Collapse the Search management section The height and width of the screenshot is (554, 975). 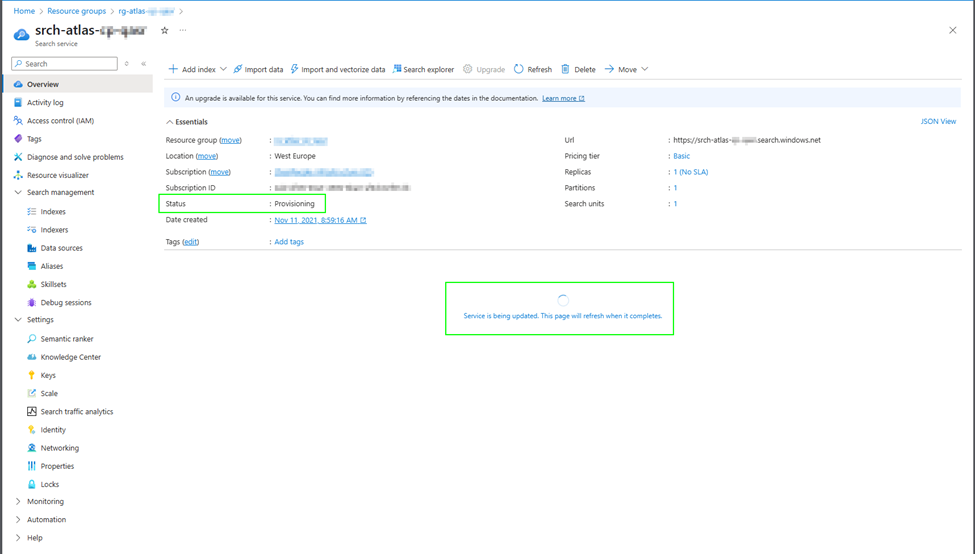18,192
